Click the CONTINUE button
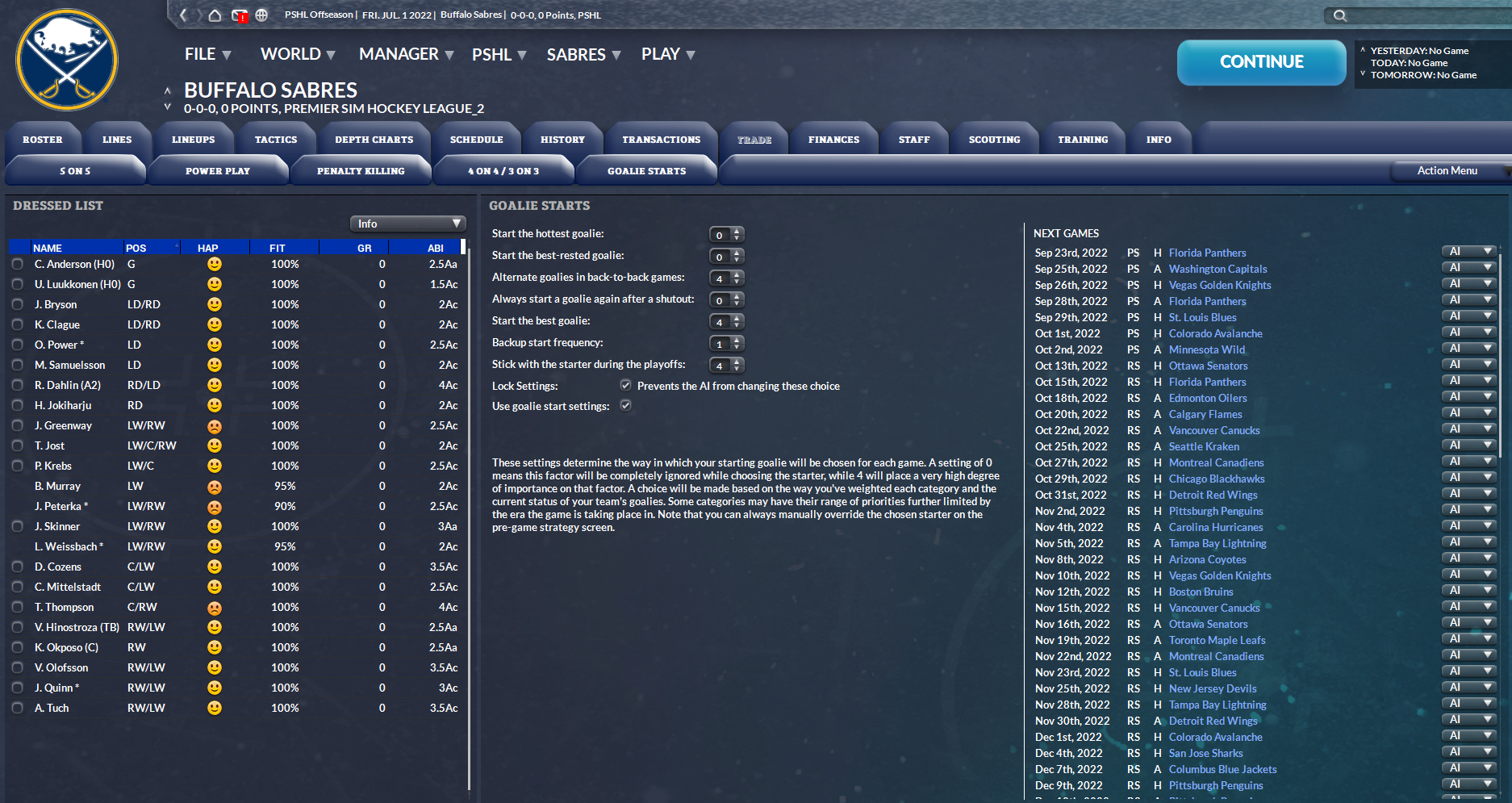 click(x=1261, y=62)
